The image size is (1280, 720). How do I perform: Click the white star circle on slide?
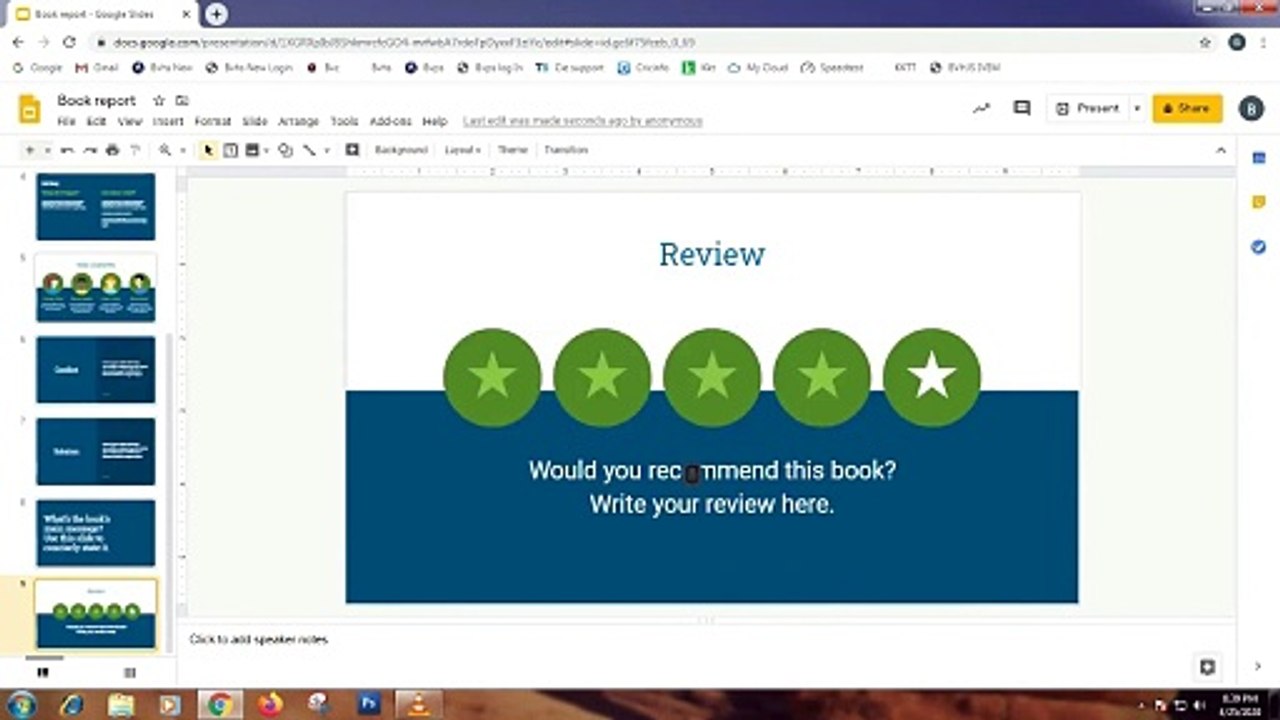pos(932,377)
